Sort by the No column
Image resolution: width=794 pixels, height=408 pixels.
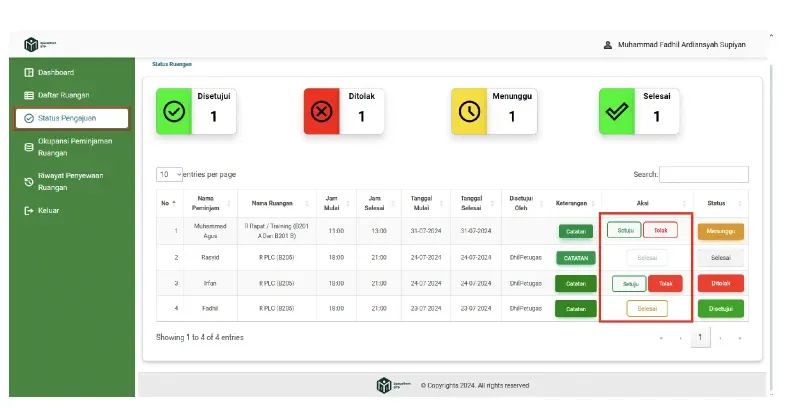pyautogui.click(x=170, y=203)
